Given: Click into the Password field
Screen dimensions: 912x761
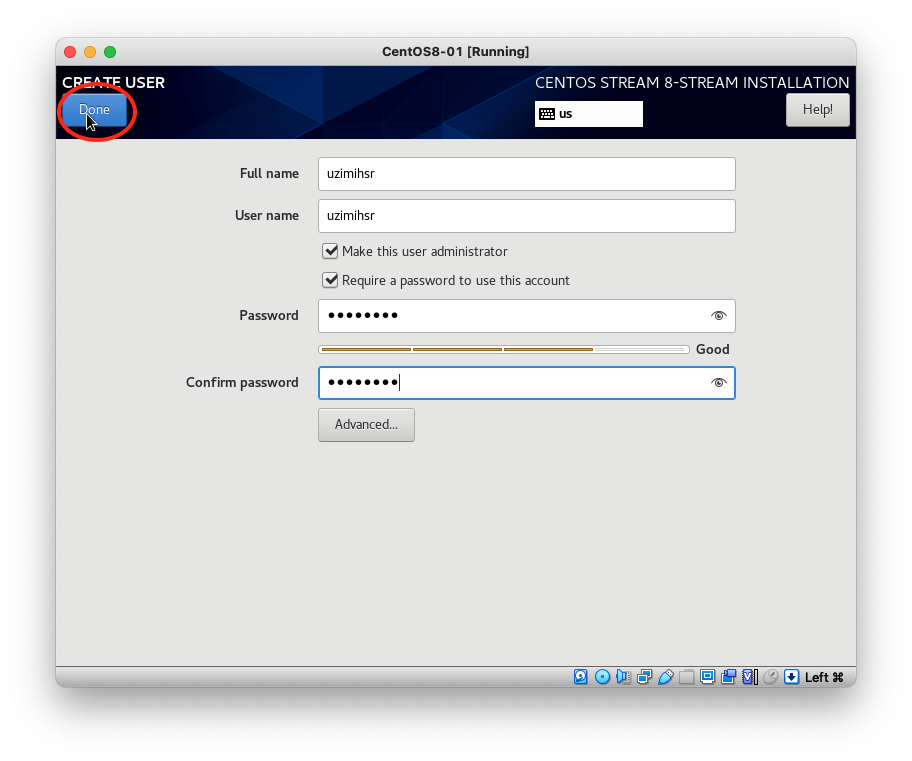Looking at the screenshot, I should (526, 316).
